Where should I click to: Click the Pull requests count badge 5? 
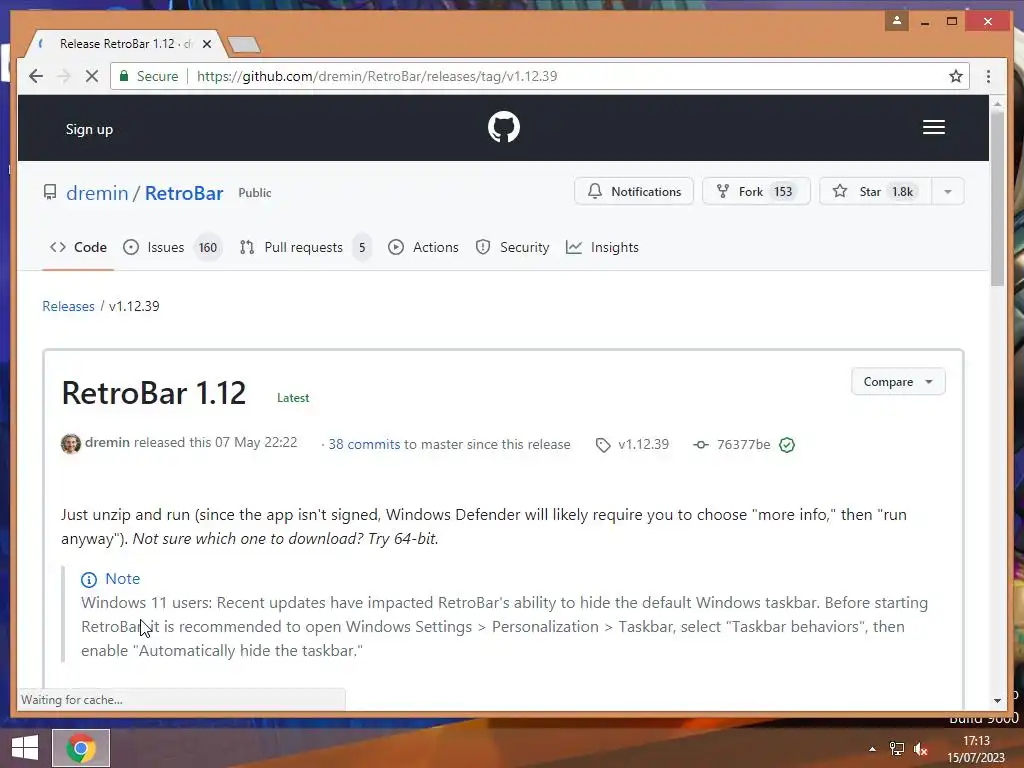[362, 248]
